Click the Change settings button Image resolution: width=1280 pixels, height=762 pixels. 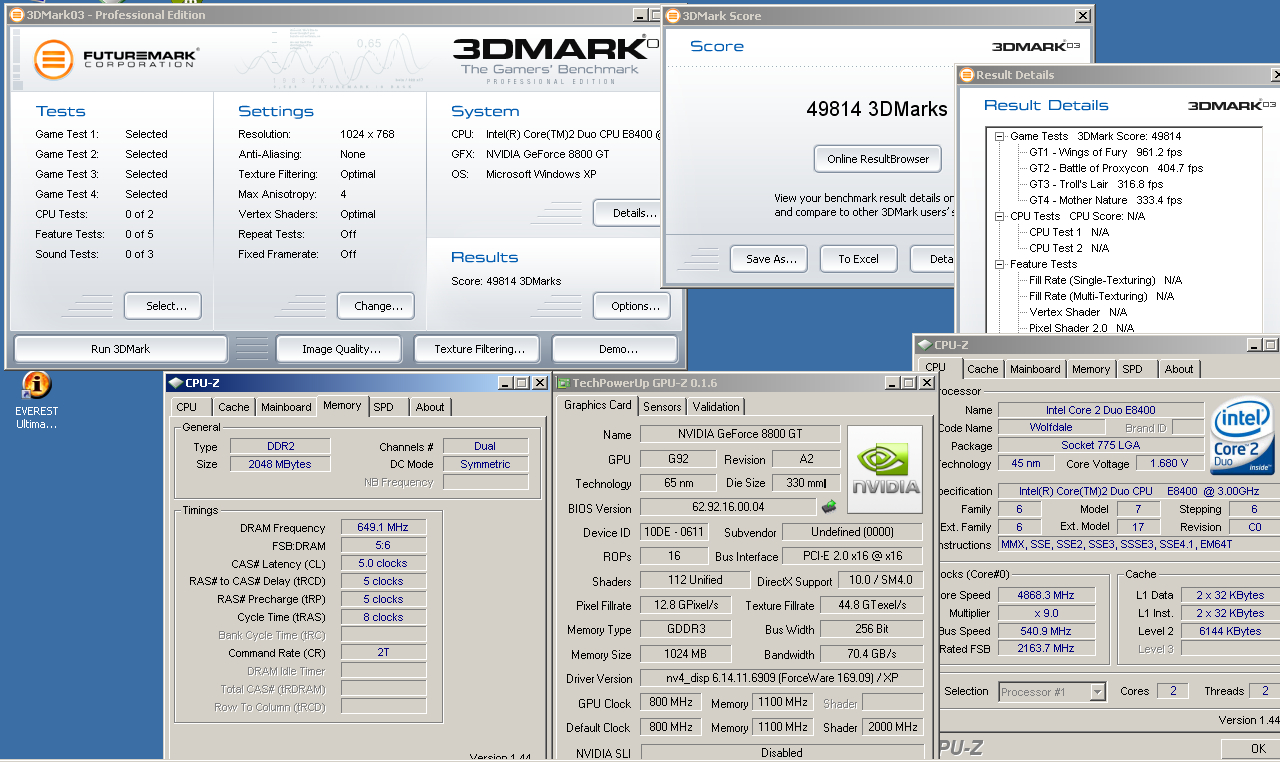coord(376,306)
